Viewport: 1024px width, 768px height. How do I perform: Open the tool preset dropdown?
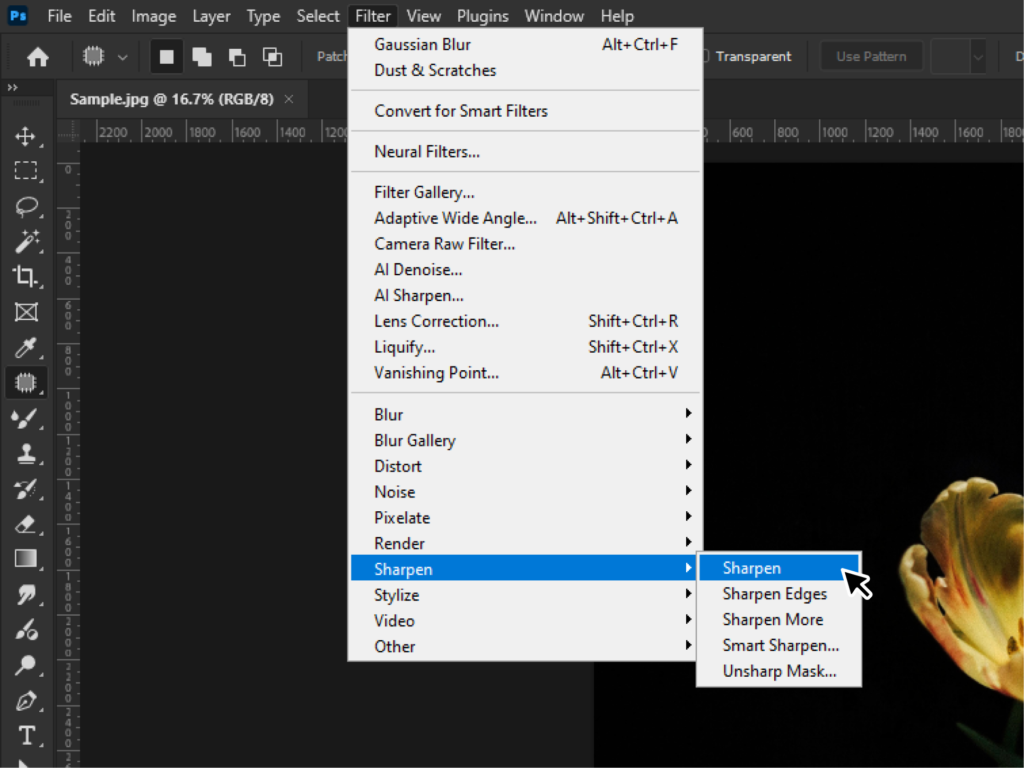[122, 57]
